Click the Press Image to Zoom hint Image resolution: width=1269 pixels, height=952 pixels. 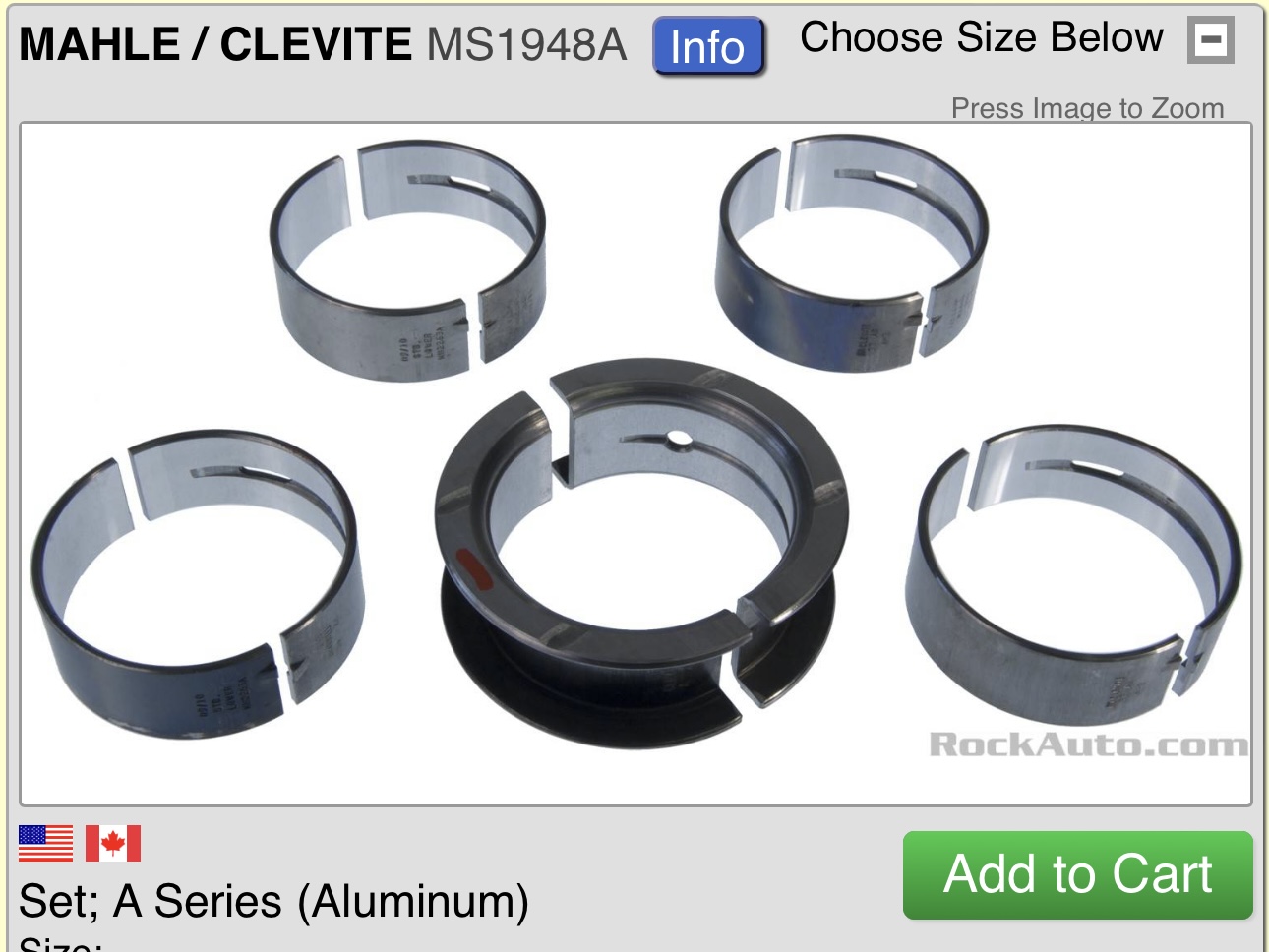pos(1087,108)
